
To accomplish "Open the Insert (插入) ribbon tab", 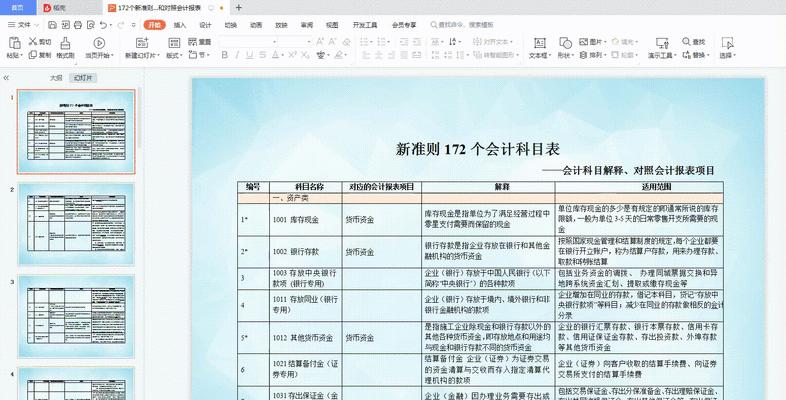I will pyautogui.click(x=179, y=25).
